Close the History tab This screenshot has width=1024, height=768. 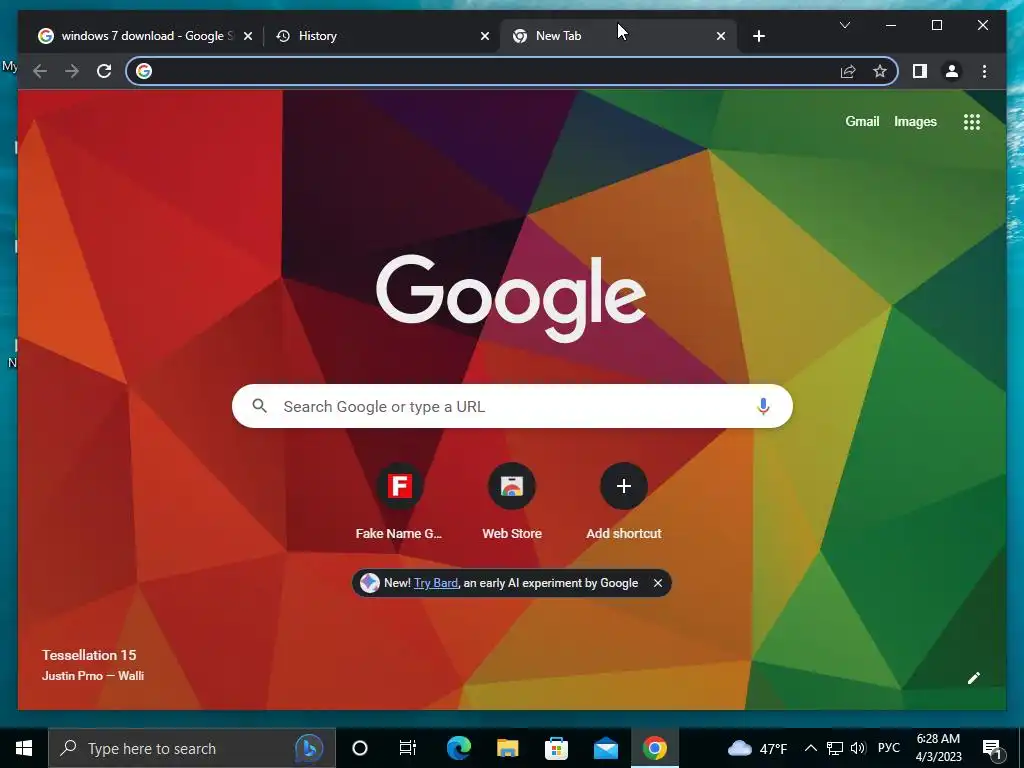pyautogui.click(x=485, y=36)
